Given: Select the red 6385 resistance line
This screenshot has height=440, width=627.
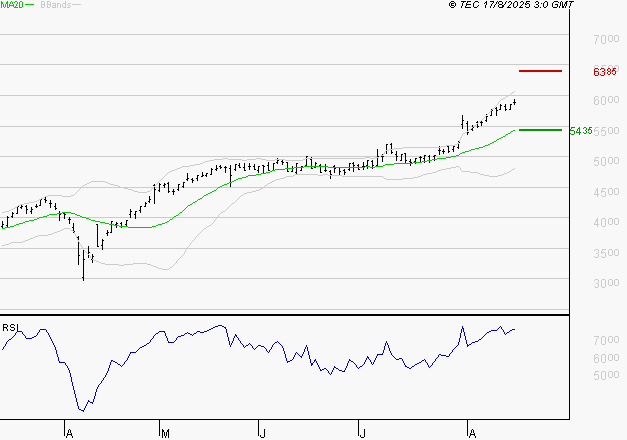Looking at the screenshot, I should point(540,71).
